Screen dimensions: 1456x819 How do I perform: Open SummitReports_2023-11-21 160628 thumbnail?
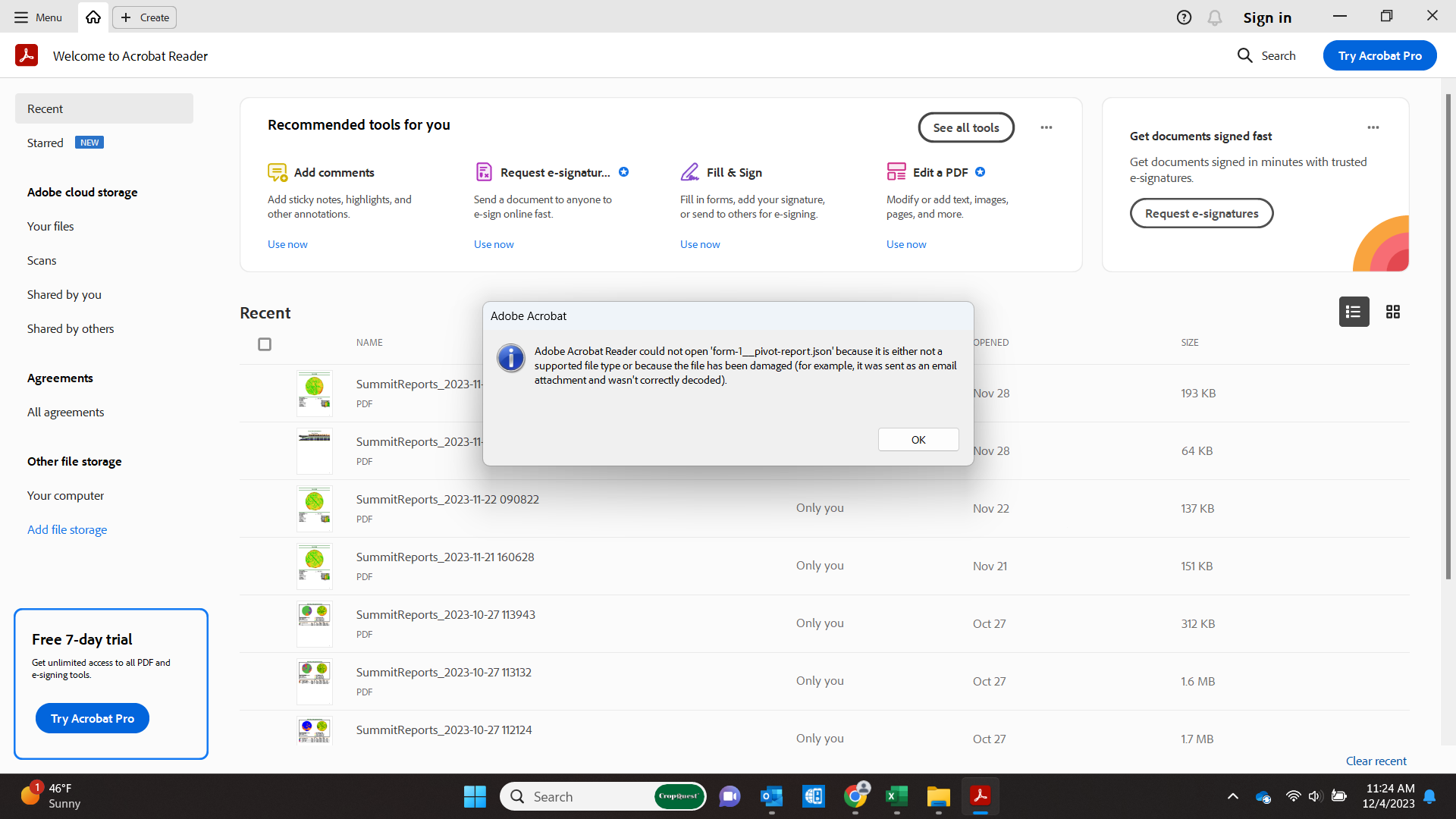(314, 566)
